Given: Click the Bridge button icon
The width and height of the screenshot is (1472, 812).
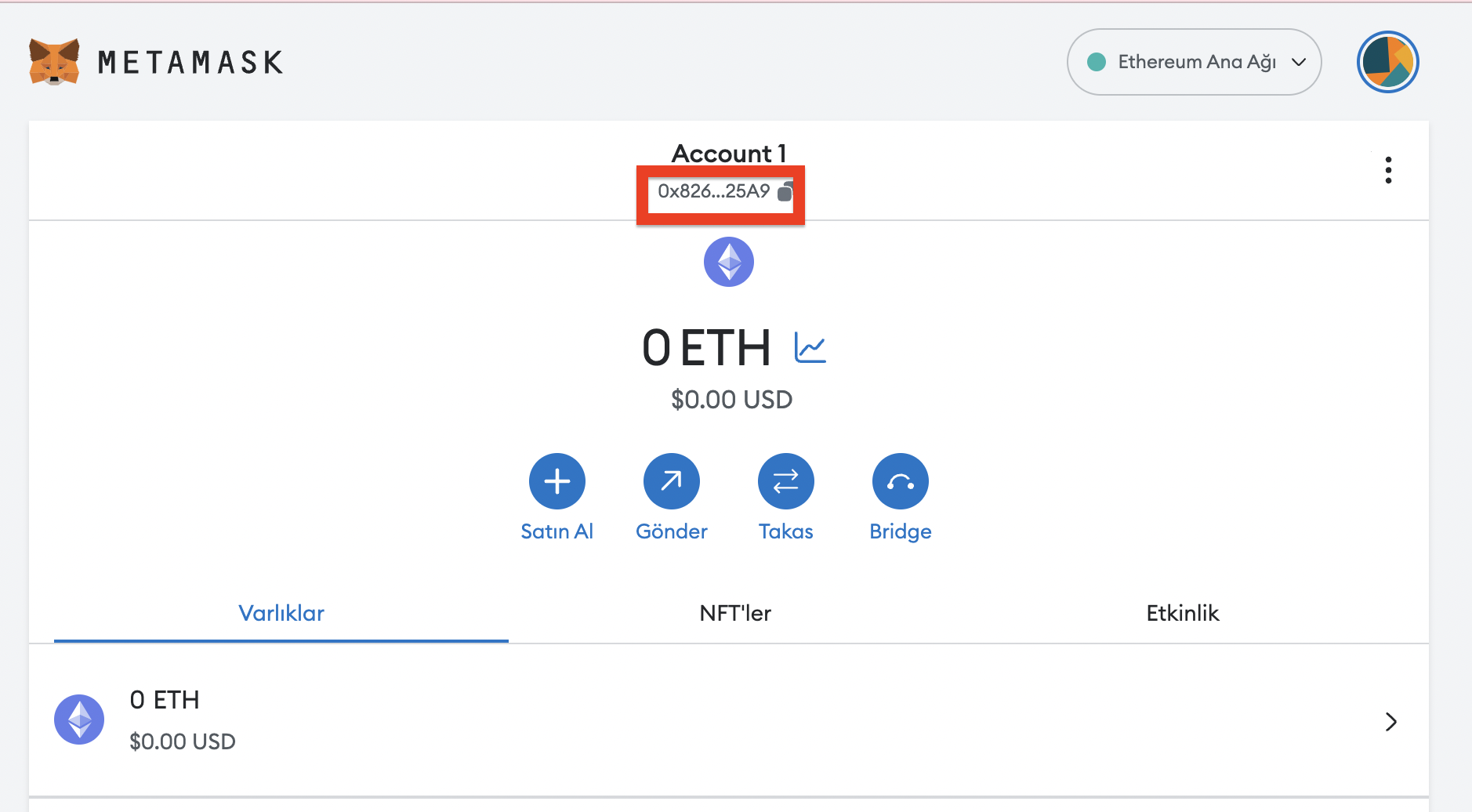Looking at the screenshot, I should tap(901, 481).
